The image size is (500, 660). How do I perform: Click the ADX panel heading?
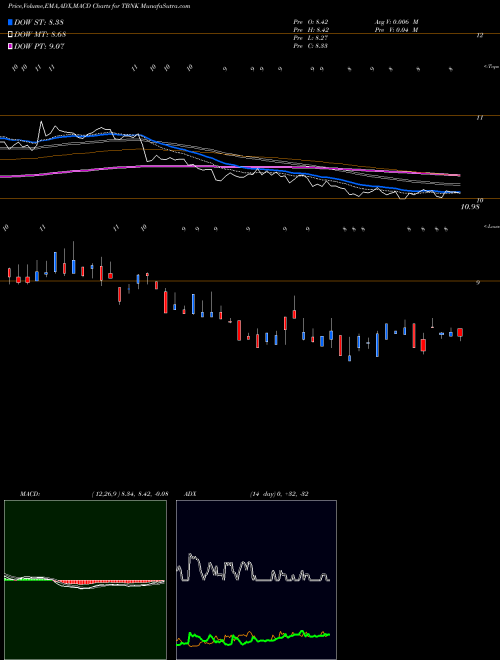click(190, 494)
